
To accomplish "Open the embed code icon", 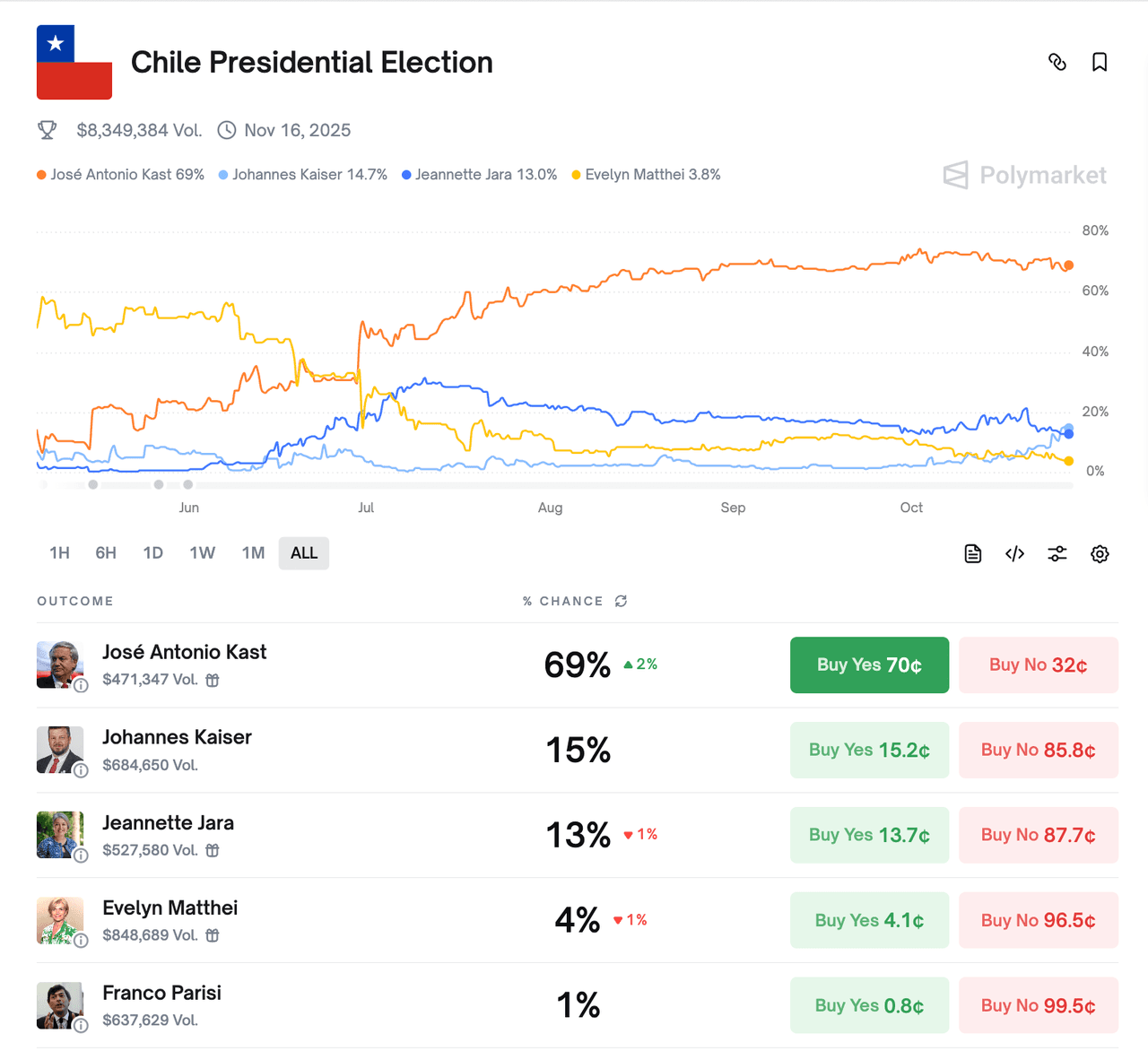I will [x=1015, y=553].
